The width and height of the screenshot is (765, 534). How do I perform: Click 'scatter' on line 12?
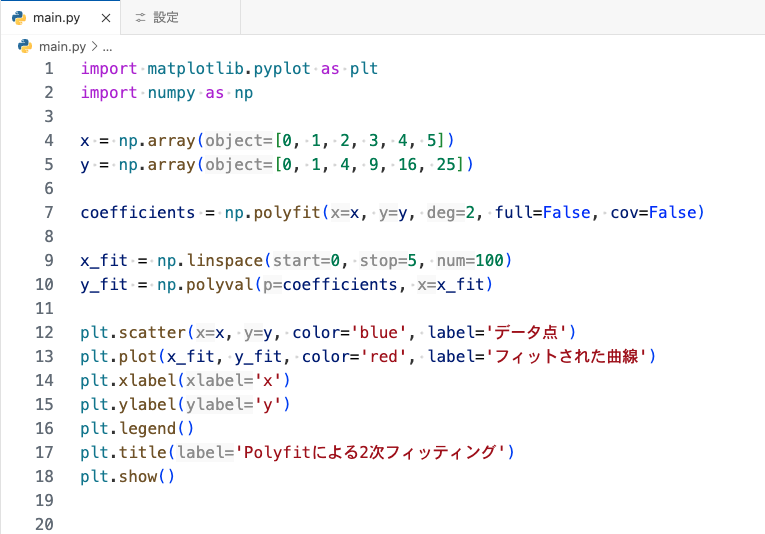click(152, 333)
